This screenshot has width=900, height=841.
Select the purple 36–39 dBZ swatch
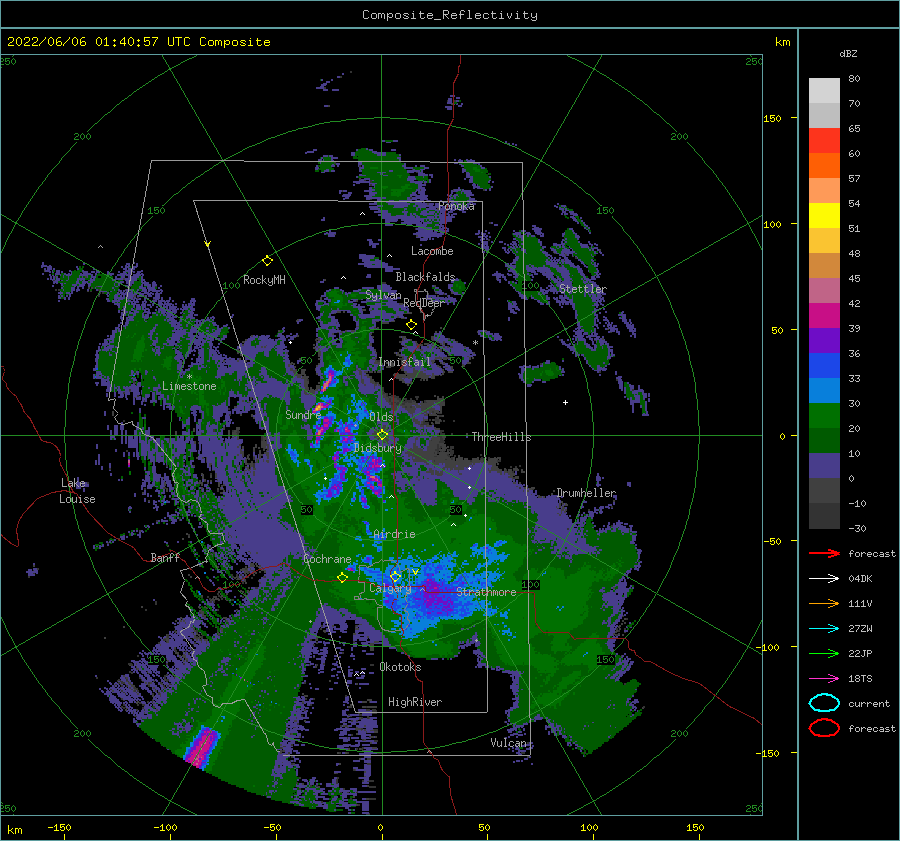click(824, 341)
